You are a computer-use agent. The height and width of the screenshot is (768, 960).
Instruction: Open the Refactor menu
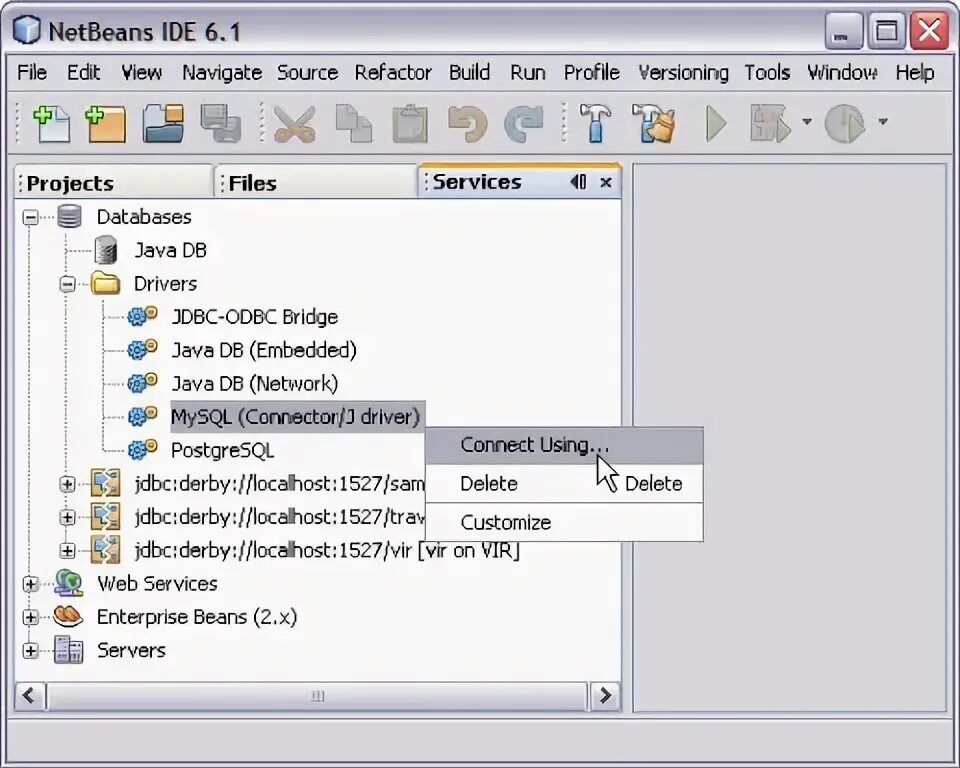(393, 72)
